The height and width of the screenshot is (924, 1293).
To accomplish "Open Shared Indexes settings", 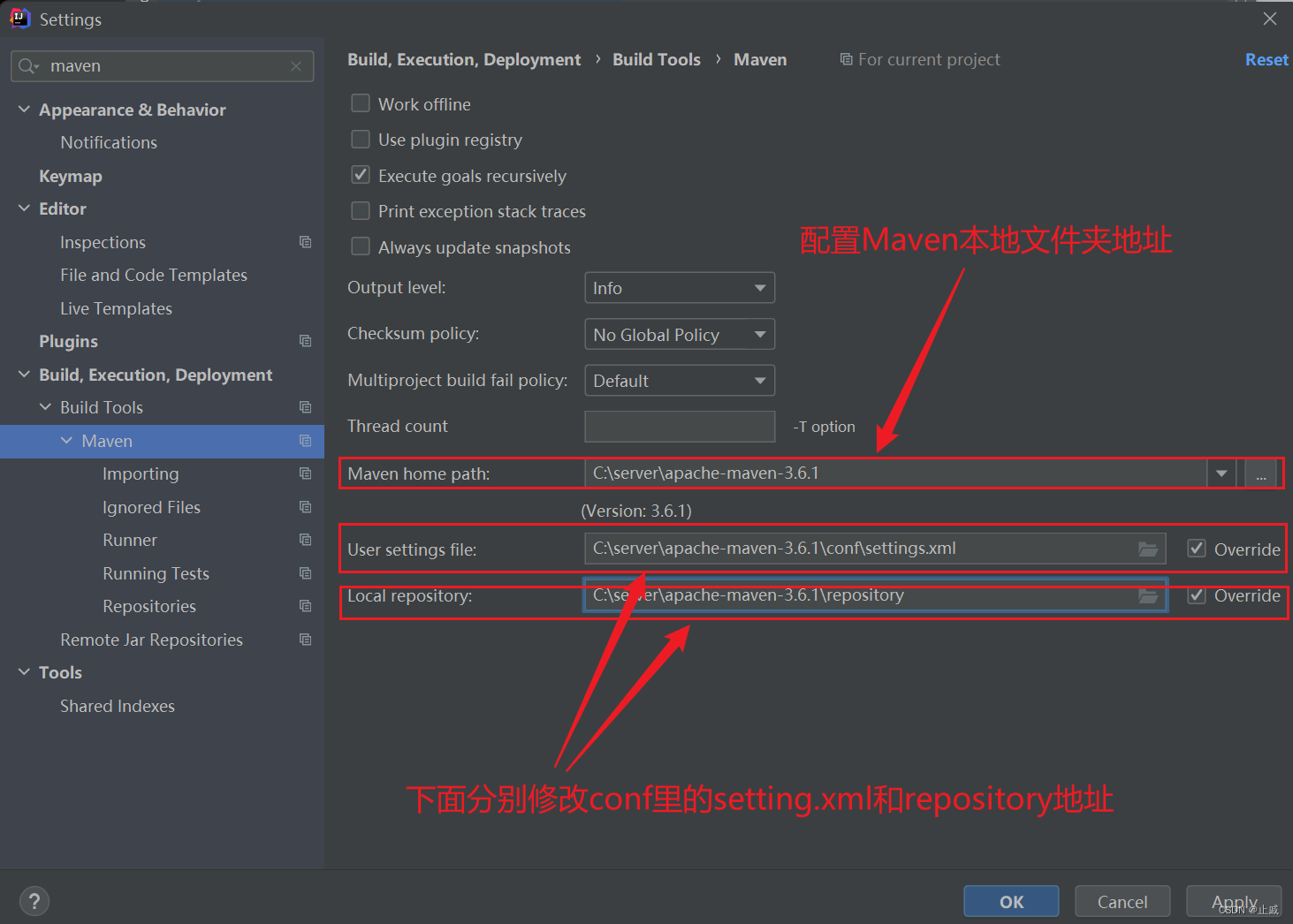I will [118, 706].
